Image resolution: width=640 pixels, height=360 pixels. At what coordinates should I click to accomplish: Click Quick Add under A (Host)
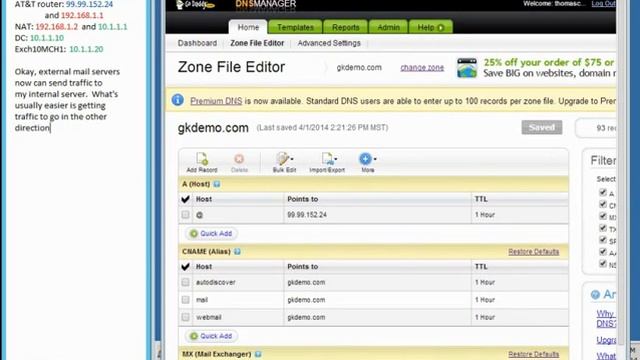tap(211, 233)
